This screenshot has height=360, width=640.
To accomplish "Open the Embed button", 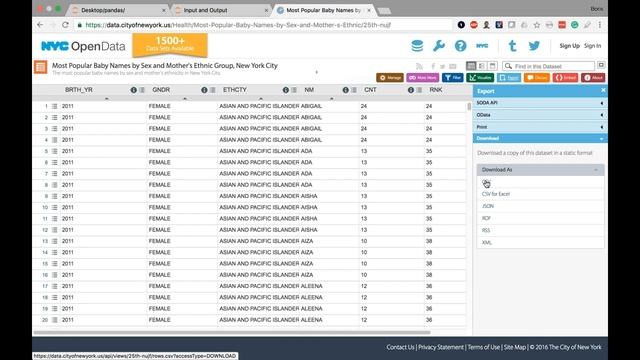I will [565, 78].
